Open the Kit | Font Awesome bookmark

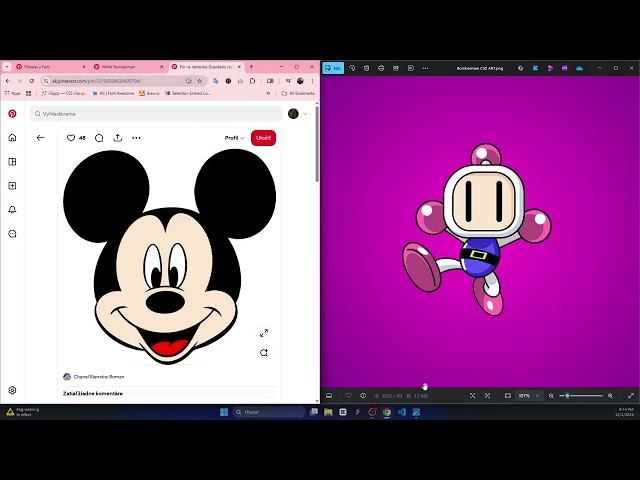113,93
